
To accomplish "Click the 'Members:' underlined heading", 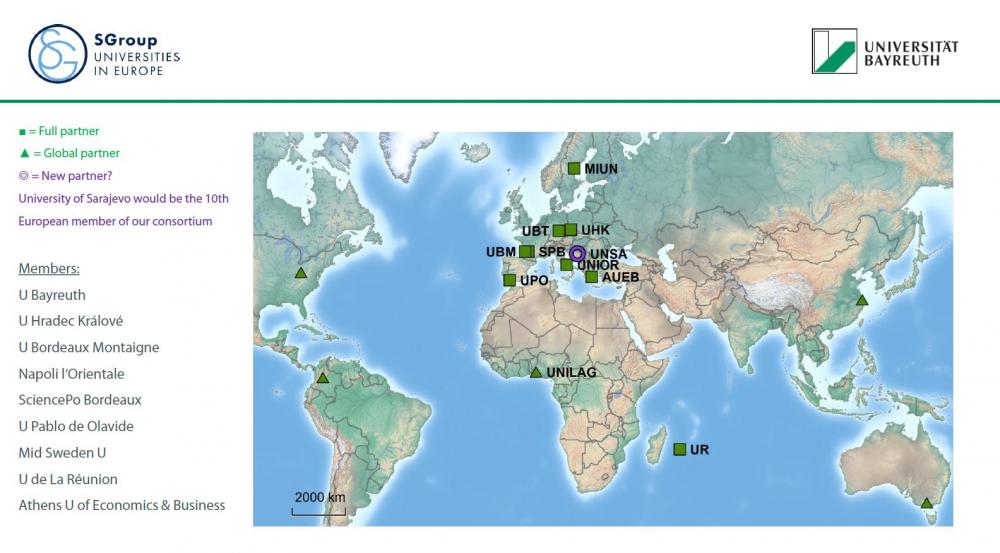I will [x=49, y=269].
